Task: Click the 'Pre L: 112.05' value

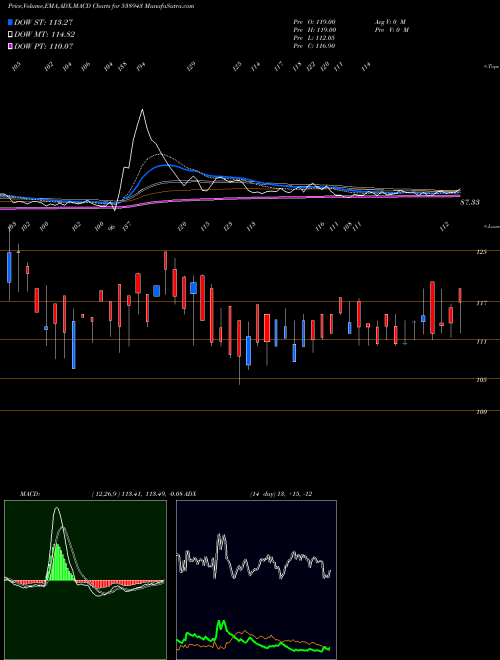Action: pyautogui.click(x=314, y=38)
